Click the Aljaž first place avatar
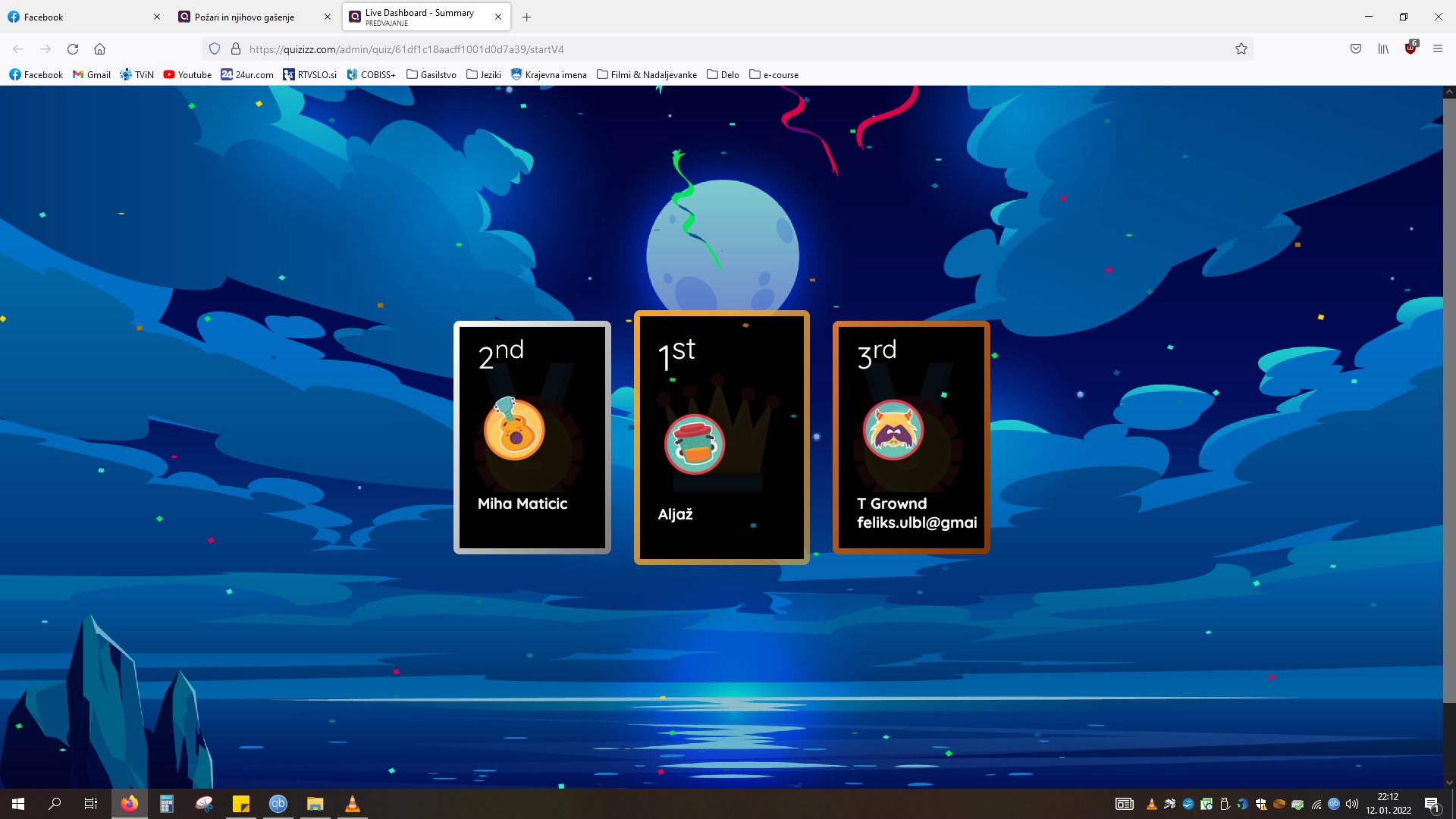The image size is (1456, 819). pyautogui.click(x=694, y=444)
